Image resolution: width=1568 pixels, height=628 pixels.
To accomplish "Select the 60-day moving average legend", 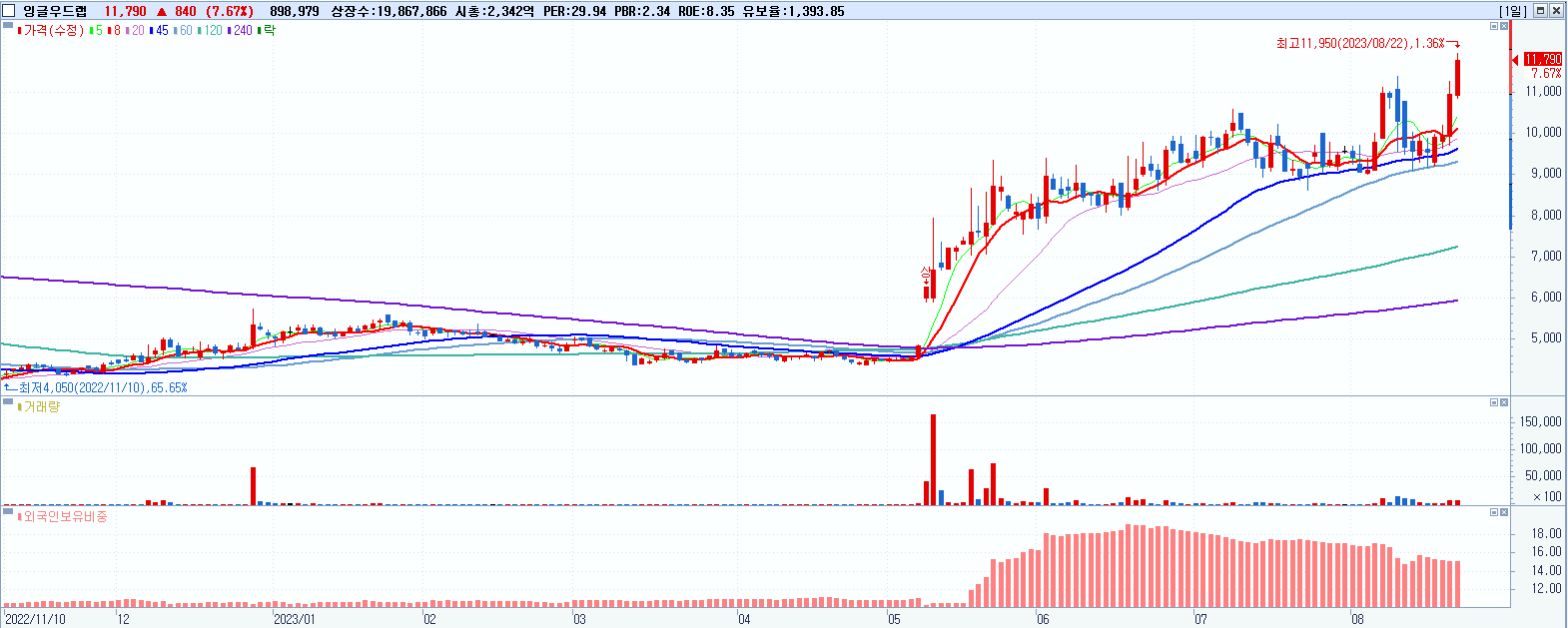I will pyautogui.click(x=183, y=31).
